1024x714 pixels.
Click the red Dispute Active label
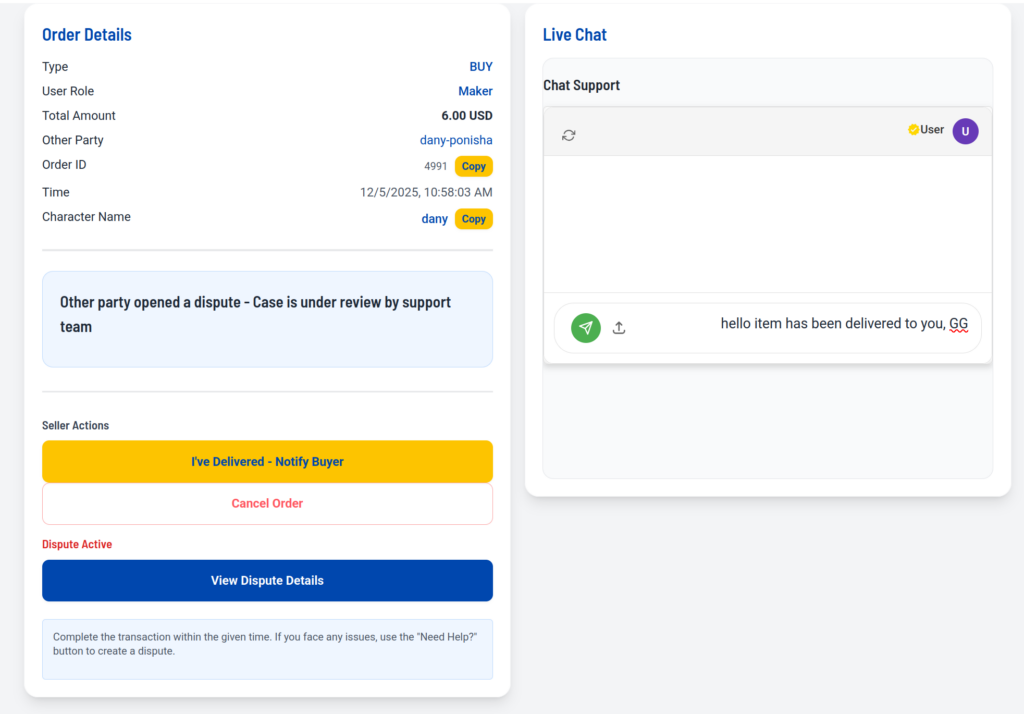pos(77,545)
